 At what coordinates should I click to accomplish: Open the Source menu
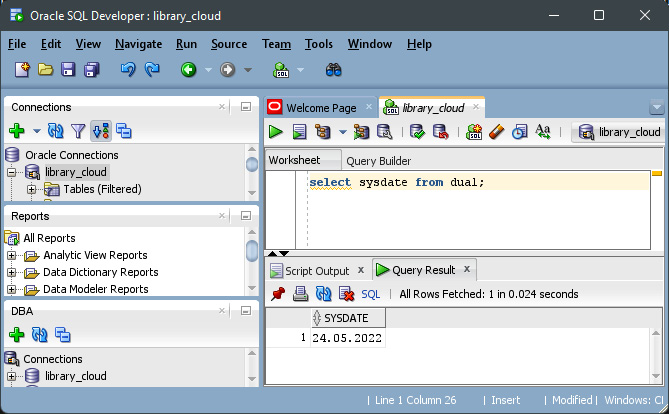coord(229,44)
